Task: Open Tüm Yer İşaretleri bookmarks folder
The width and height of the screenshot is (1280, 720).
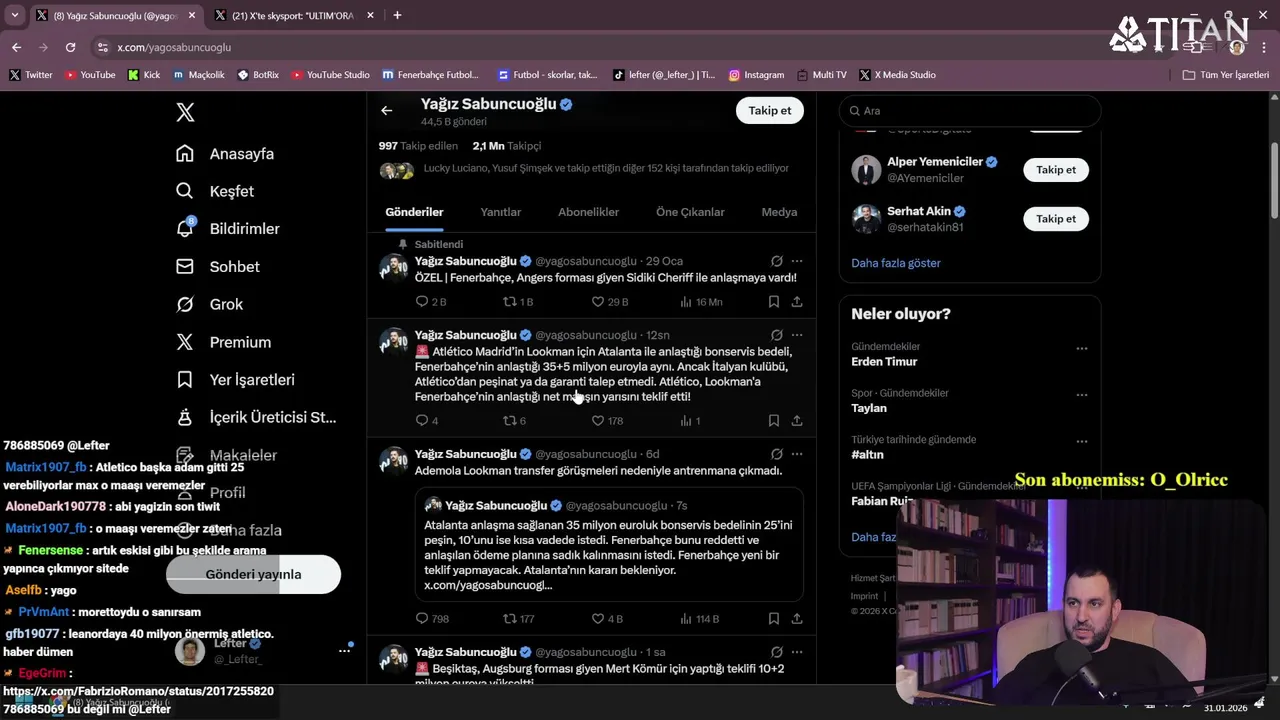Action: click(1225, 75)
